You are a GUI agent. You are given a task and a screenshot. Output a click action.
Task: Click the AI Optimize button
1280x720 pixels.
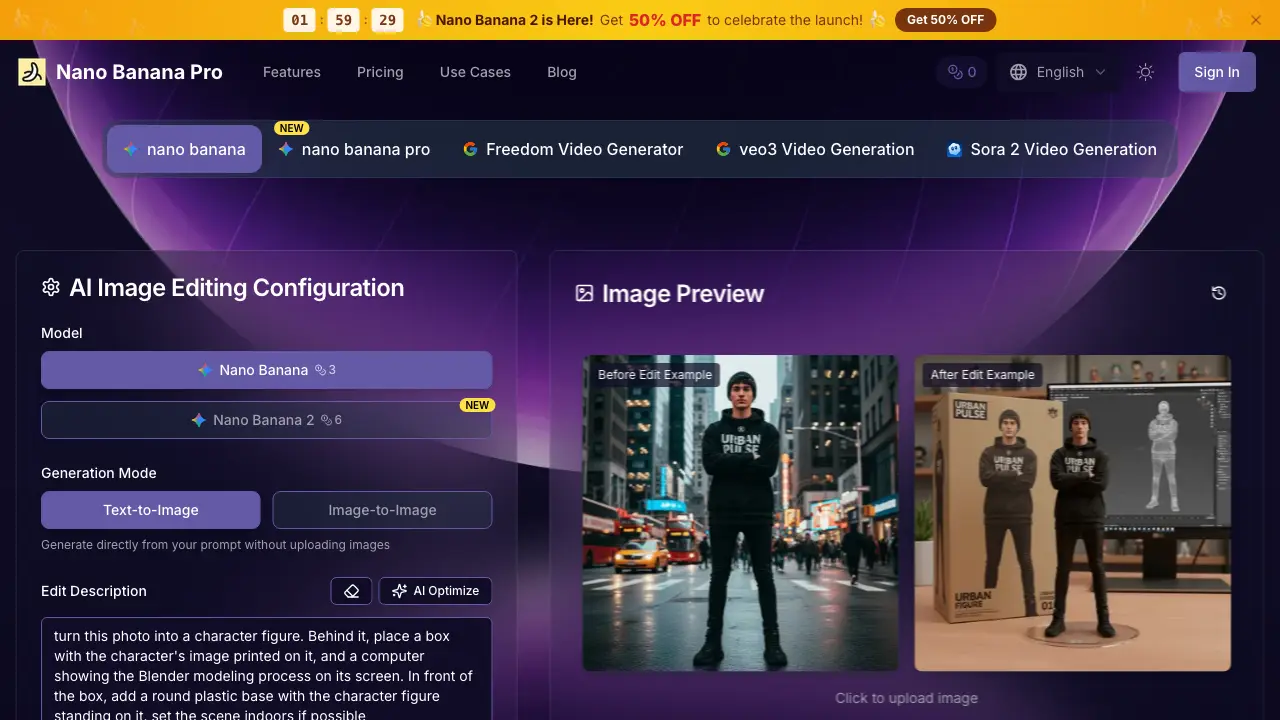click(435, 591)
